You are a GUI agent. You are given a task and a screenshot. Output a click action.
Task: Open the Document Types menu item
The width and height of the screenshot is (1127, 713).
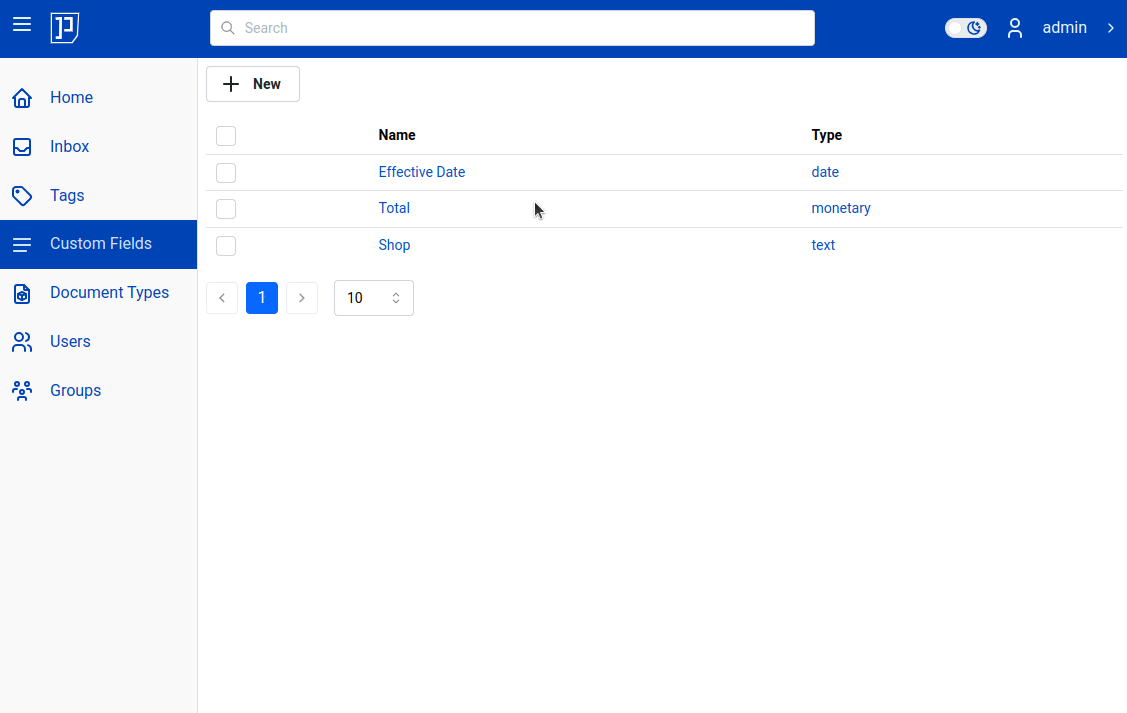[x=109, y=293]
